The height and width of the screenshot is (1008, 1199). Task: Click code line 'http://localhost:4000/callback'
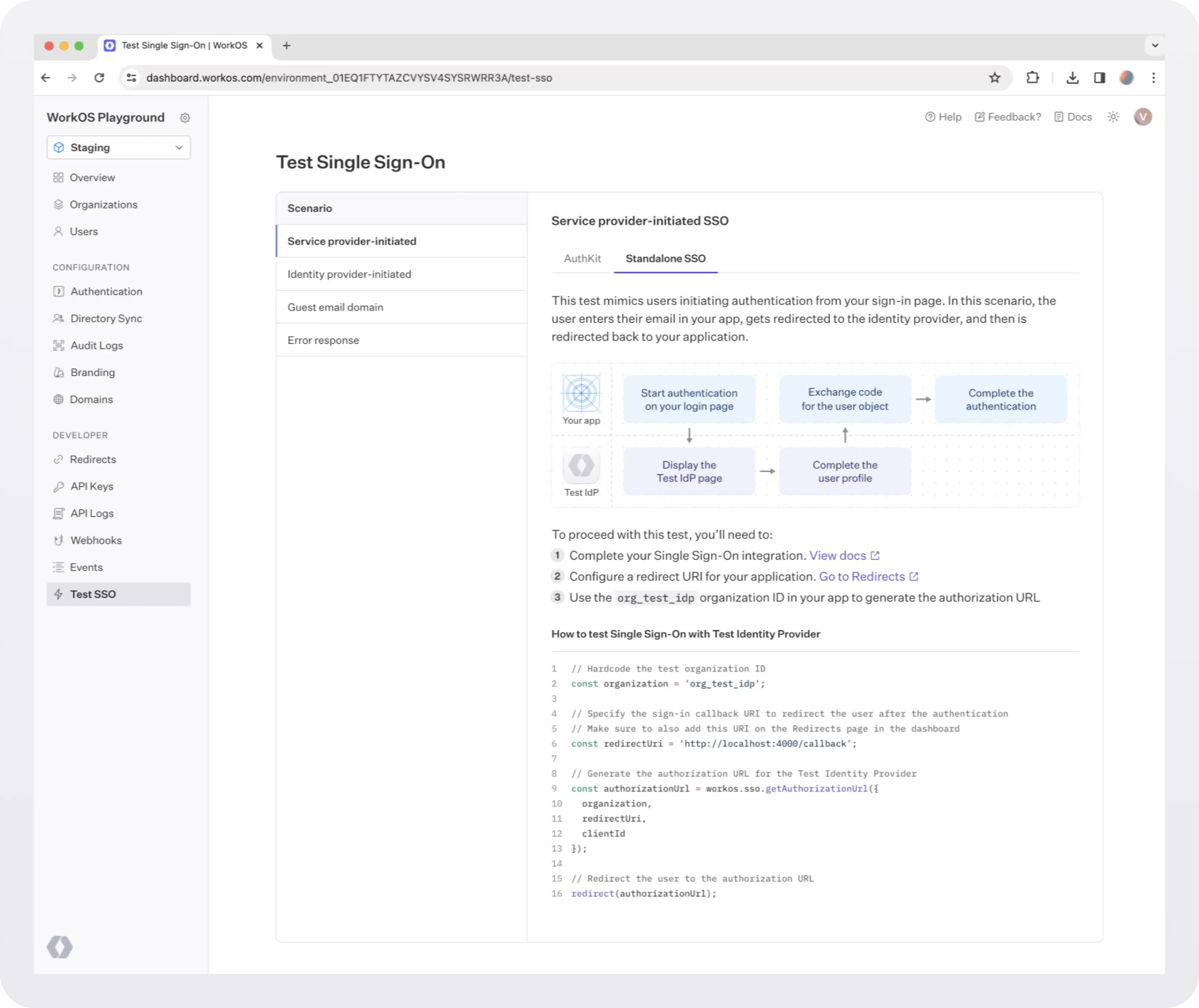[x=765, y=743]
